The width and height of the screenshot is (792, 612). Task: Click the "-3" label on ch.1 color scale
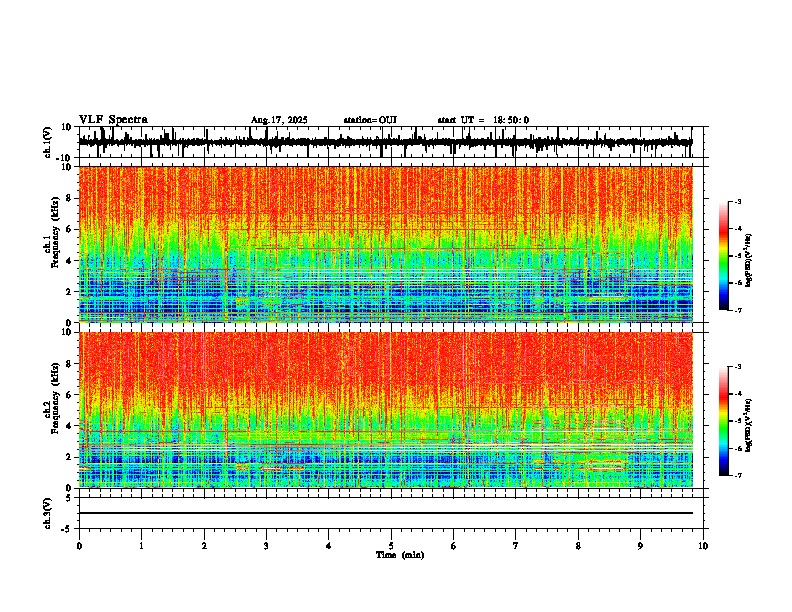[737, 202]
